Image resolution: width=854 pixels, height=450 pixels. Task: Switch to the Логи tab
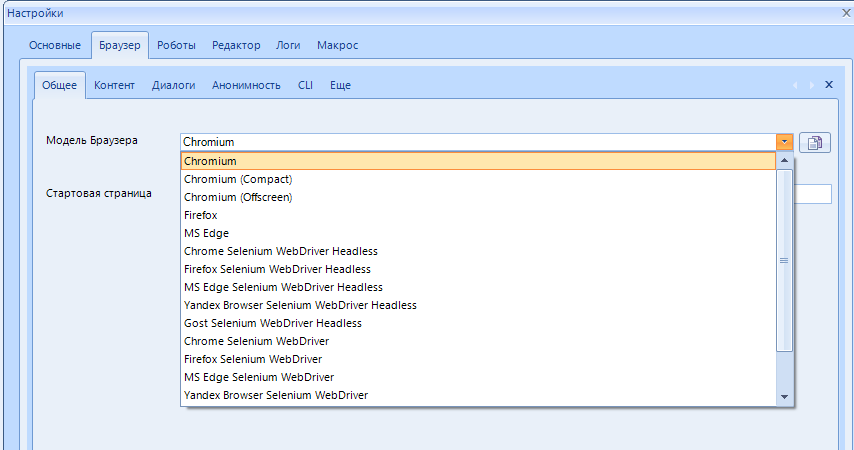click(x=288, y=45)
